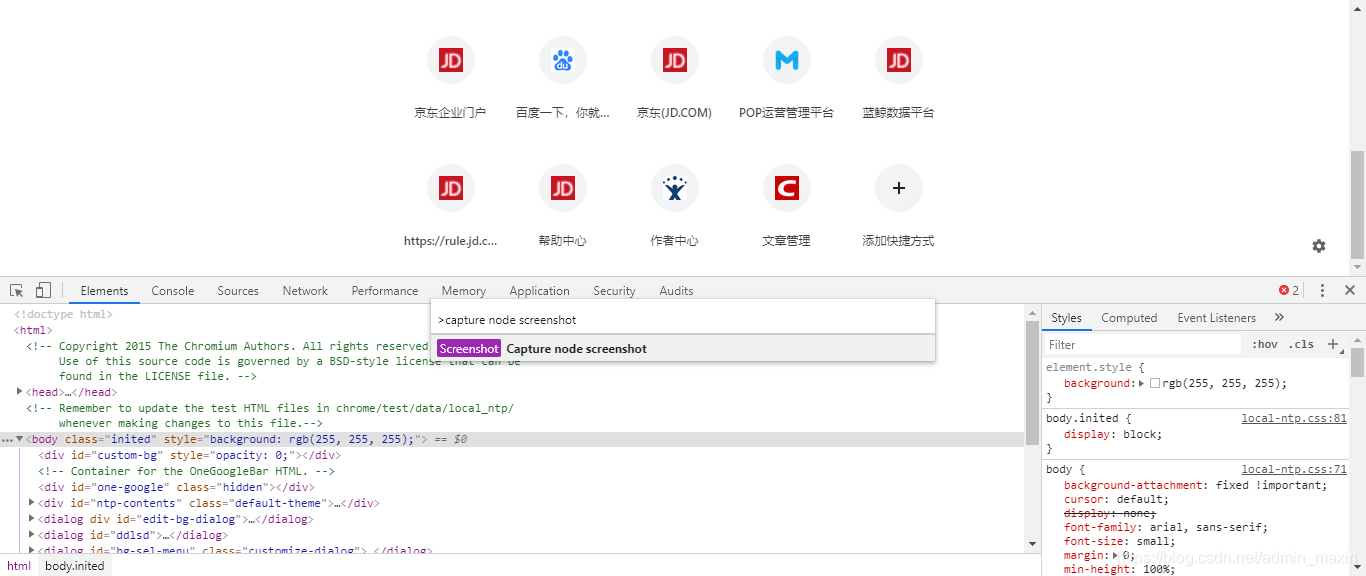
Task: Click the cursor: default declaration
Action: [x=1116, y=499]
